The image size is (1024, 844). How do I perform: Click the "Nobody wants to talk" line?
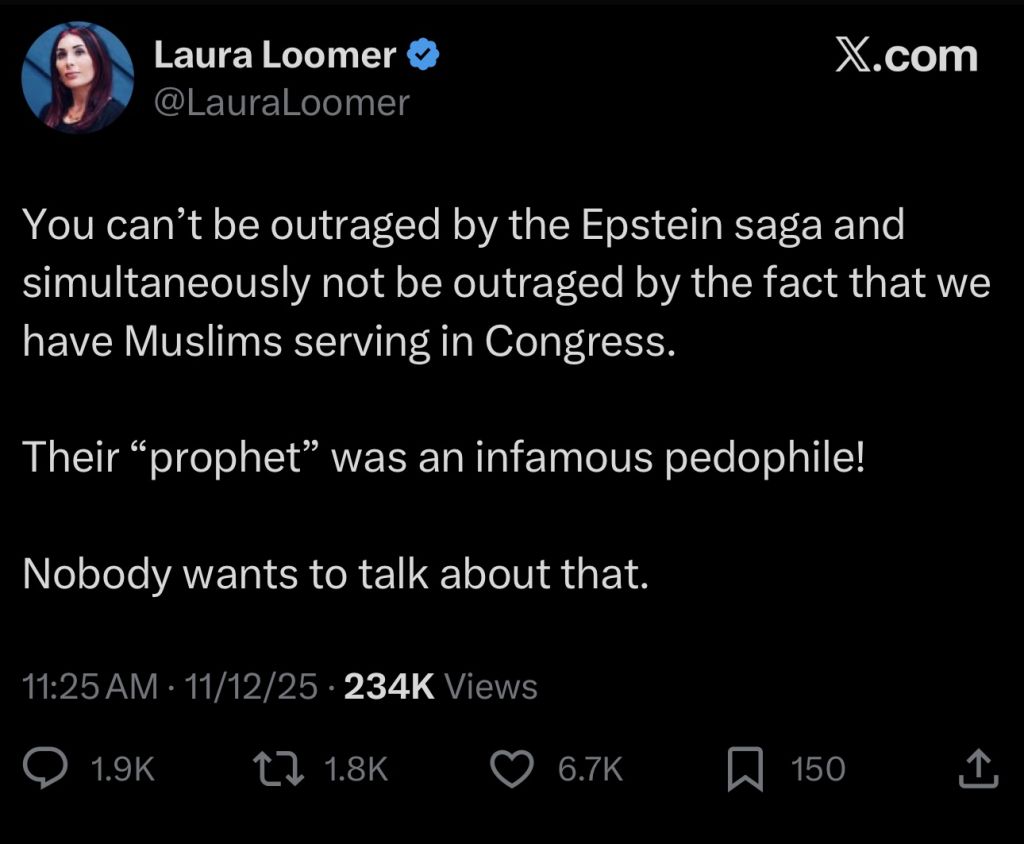(x=330, y=573)
